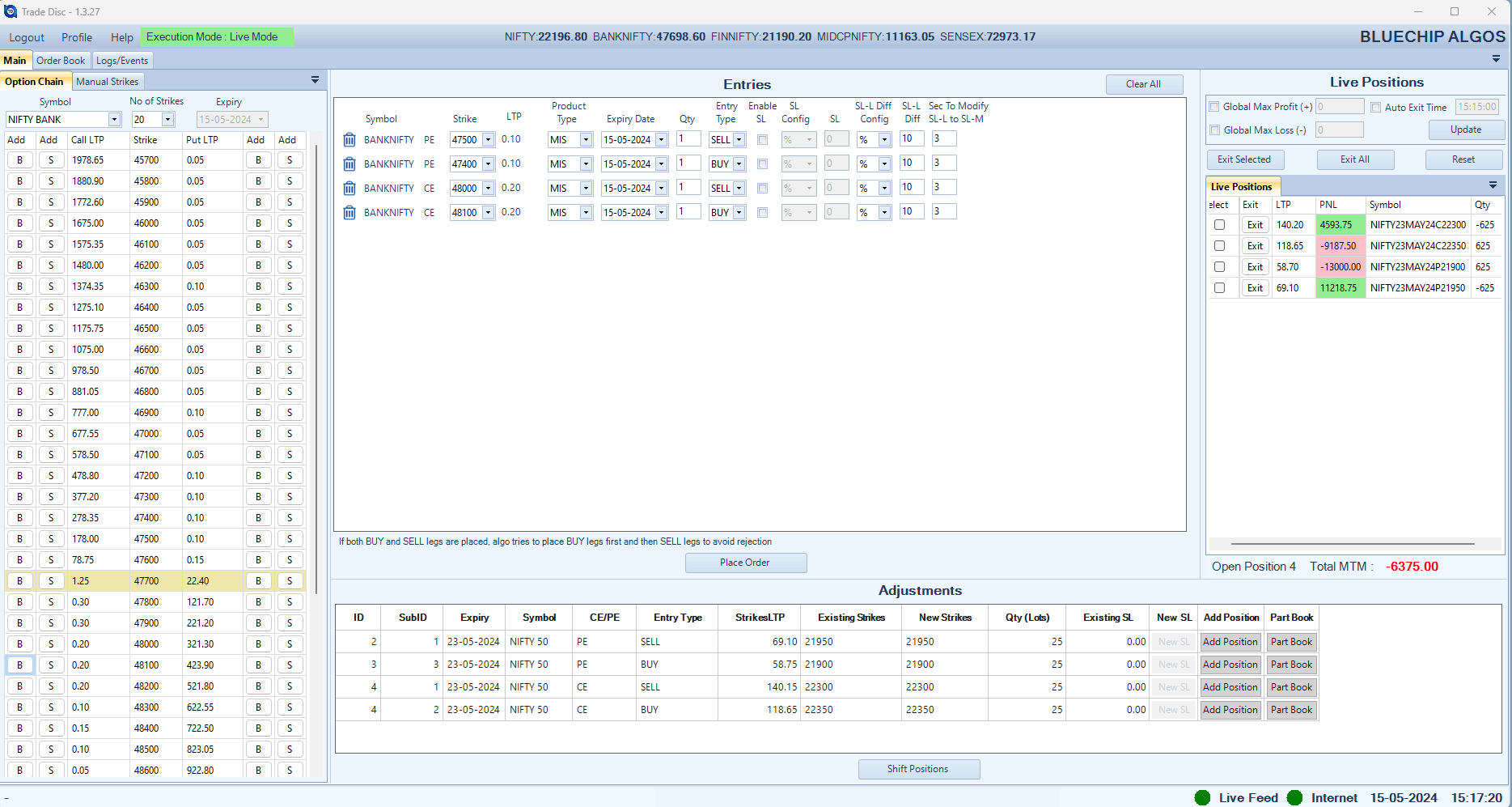Screen dimensions: 1512x807
Task: Click the Update button
Action: tap(1466, 130)
